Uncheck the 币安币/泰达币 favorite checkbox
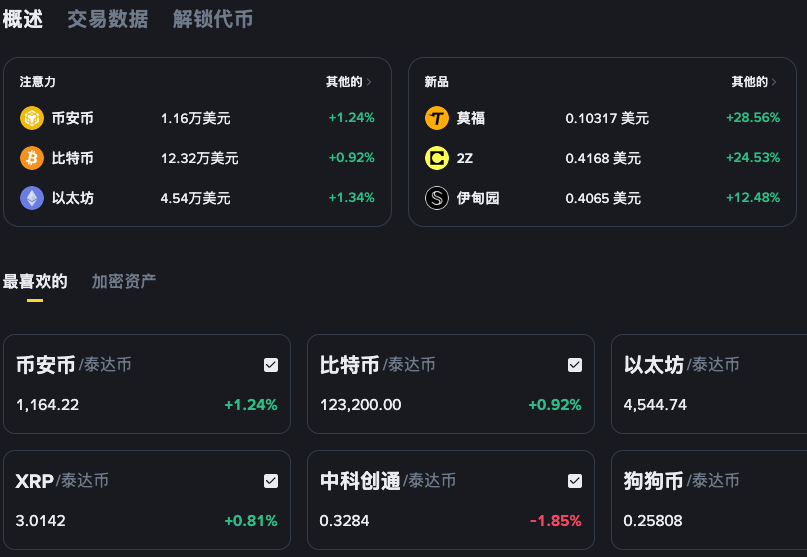 271,365
